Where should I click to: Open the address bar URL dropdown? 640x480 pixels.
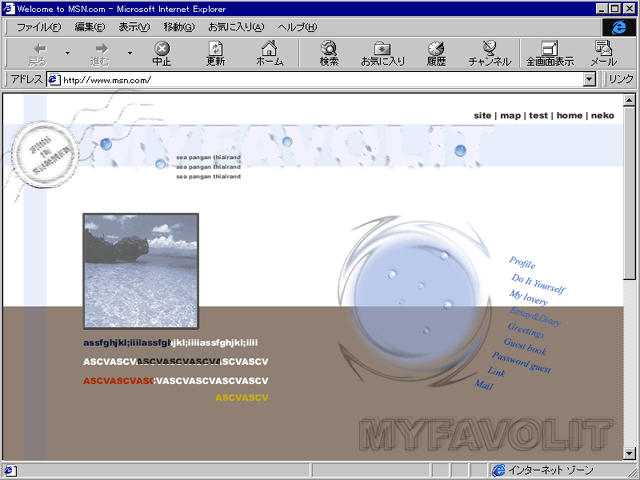coord(589,80)
